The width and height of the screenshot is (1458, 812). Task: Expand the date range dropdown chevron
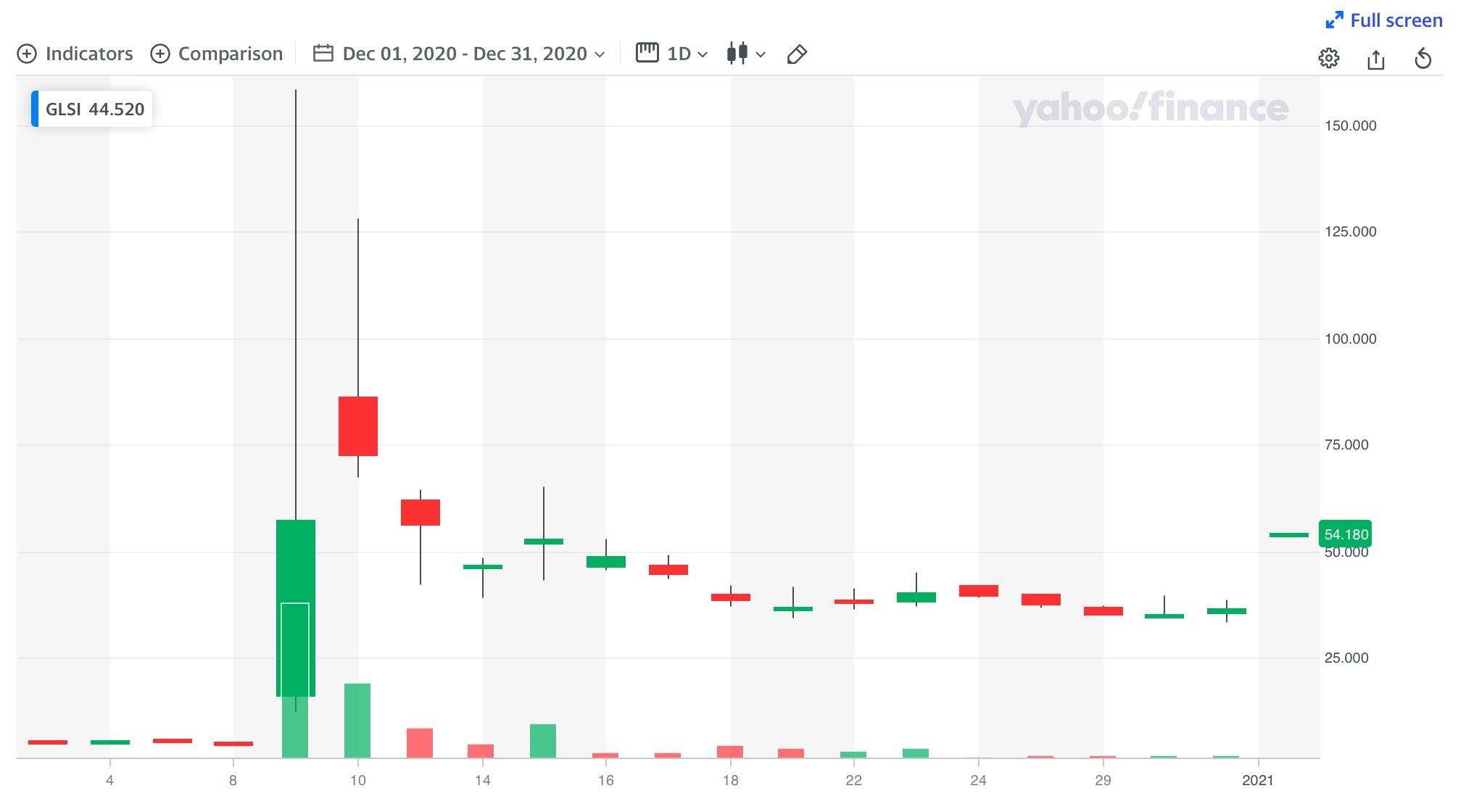(600, 55)
